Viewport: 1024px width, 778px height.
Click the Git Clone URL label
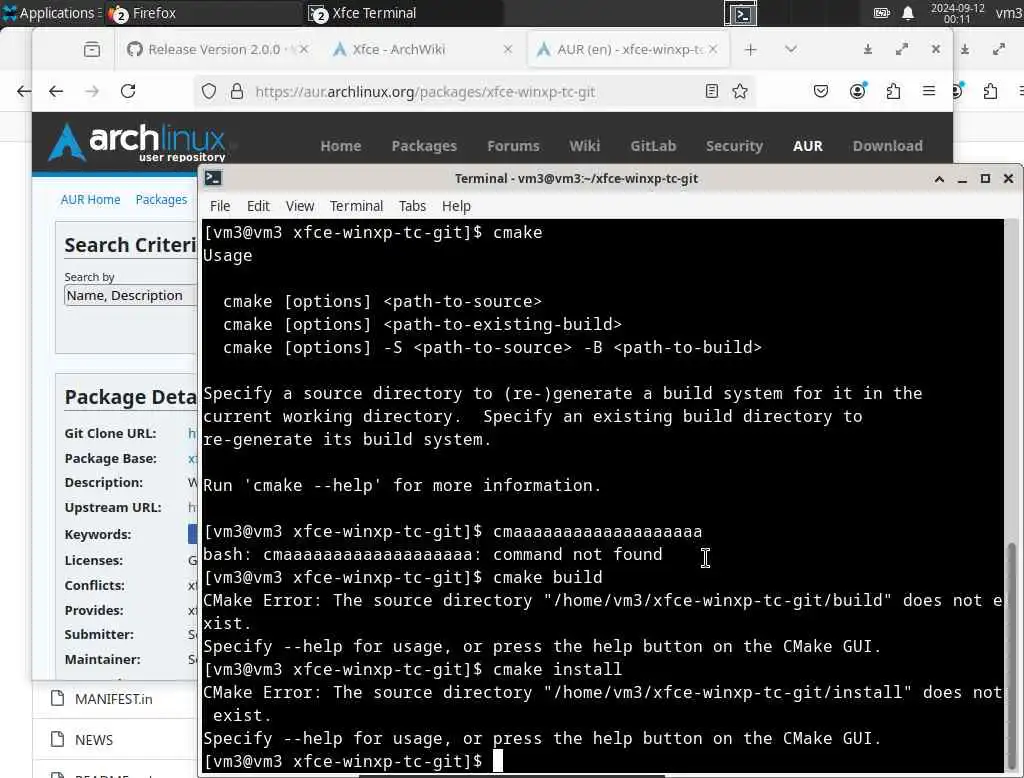tap(110, 434)
